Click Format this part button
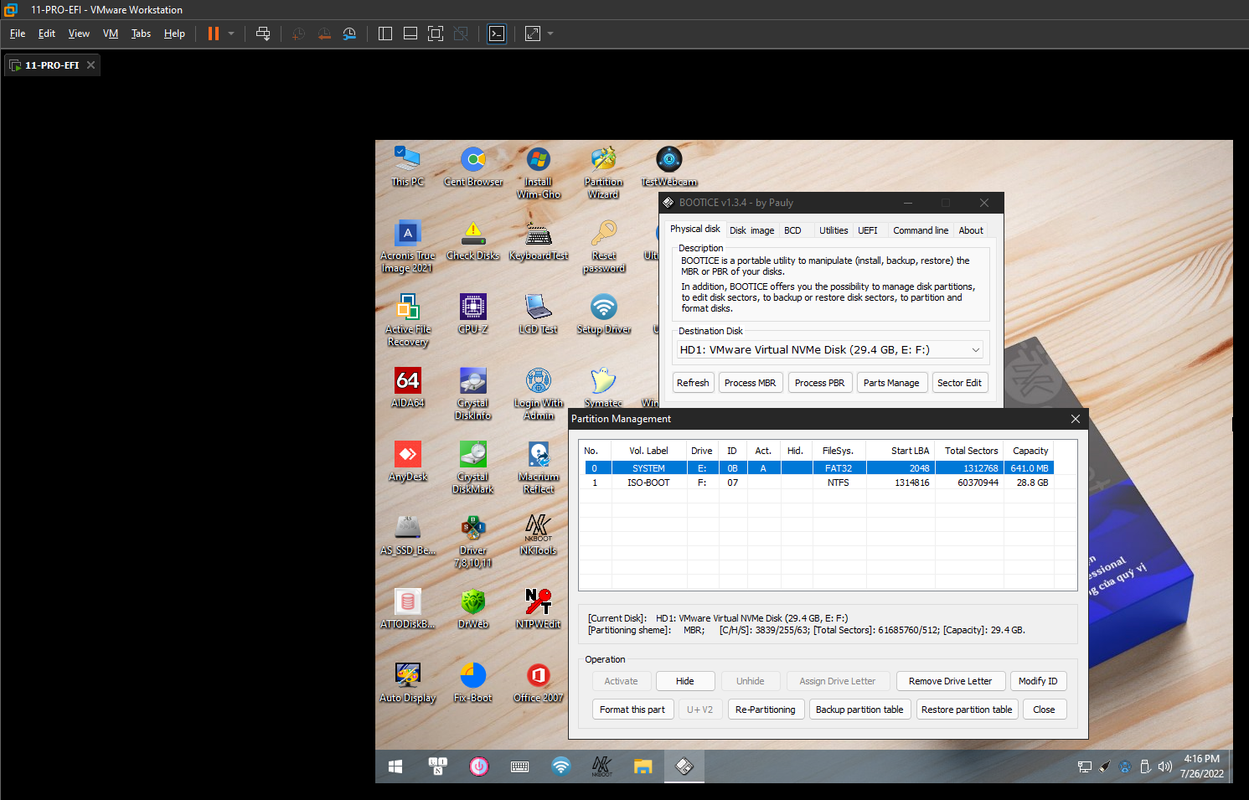Screen dimensions: 1249x800 click(632, 709)
